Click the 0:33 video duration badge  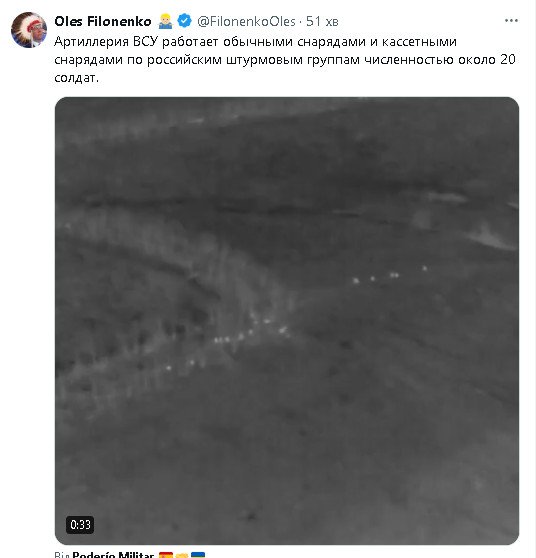pyautogui.click(x=80, y=525)
